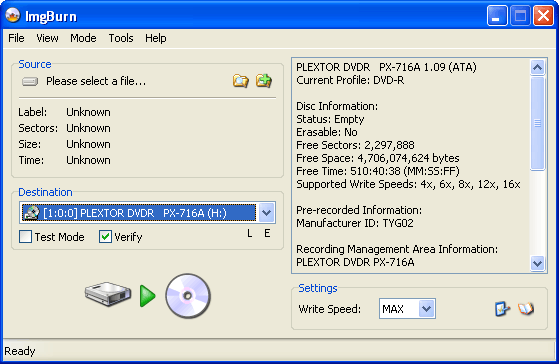Minimize the ImgBurn window

pos(497,16)
